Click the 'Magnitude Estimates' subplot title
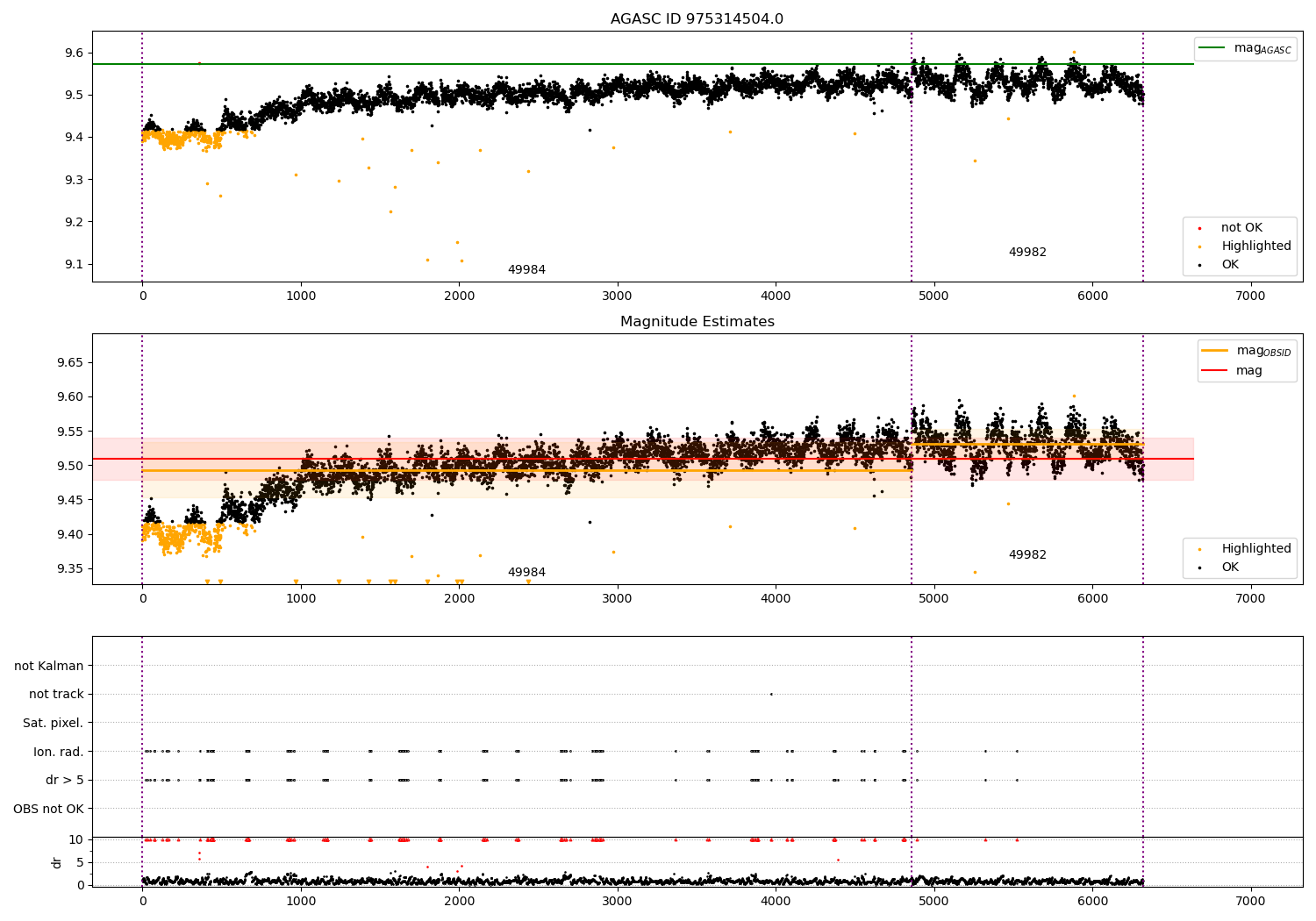 (697, 322)
